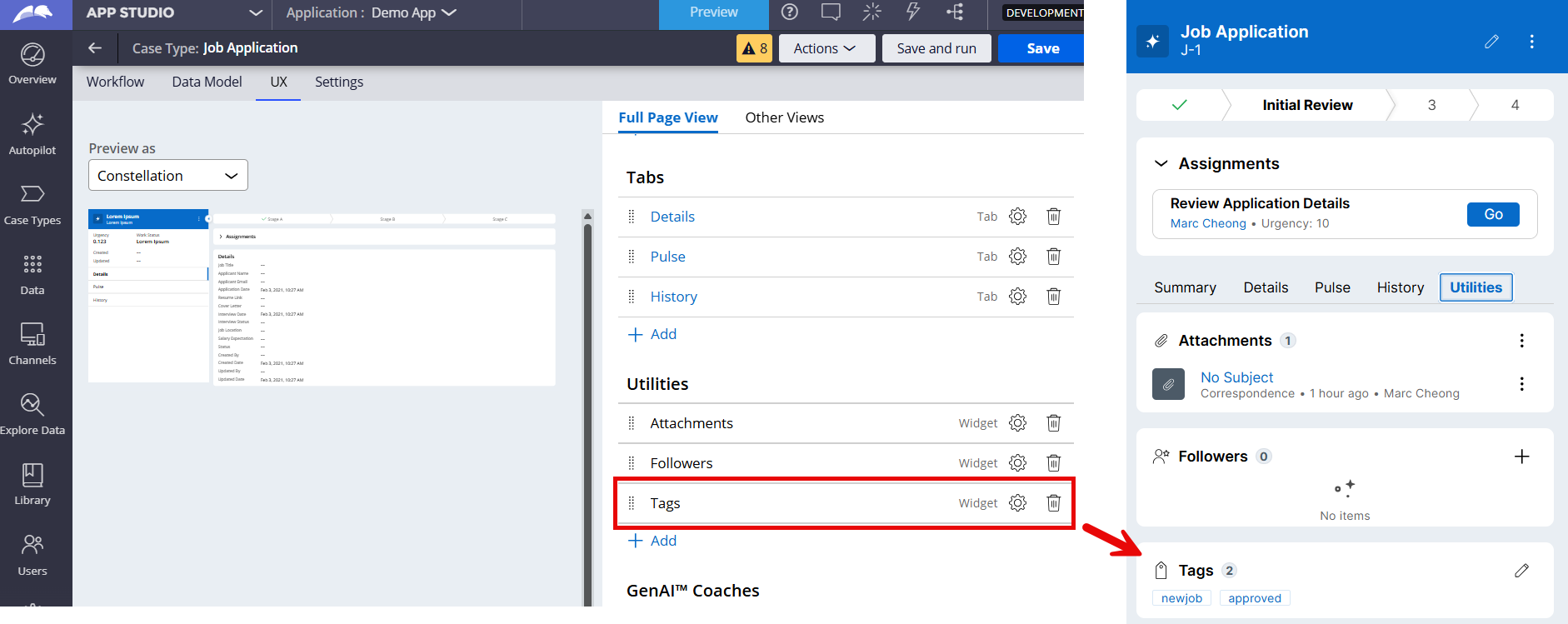Image resolution: width=1568 pixels, height=624 pixels.
Task: Collapse the Assignments section
Action: pyautogui.click(x=1161, y=164)
